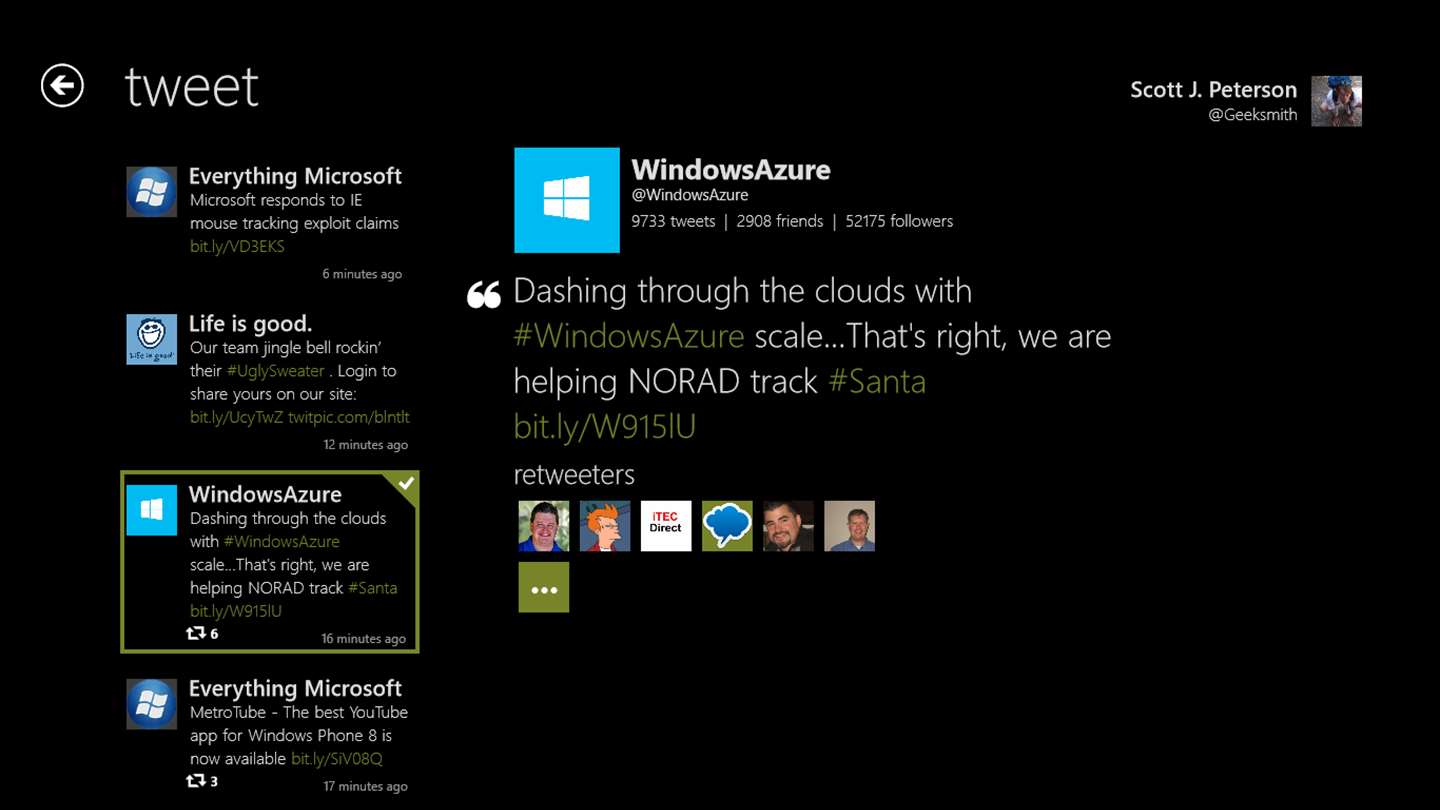
Task: Follow the small bit.ly/W915lU link in the list
Action: point(236,611)
